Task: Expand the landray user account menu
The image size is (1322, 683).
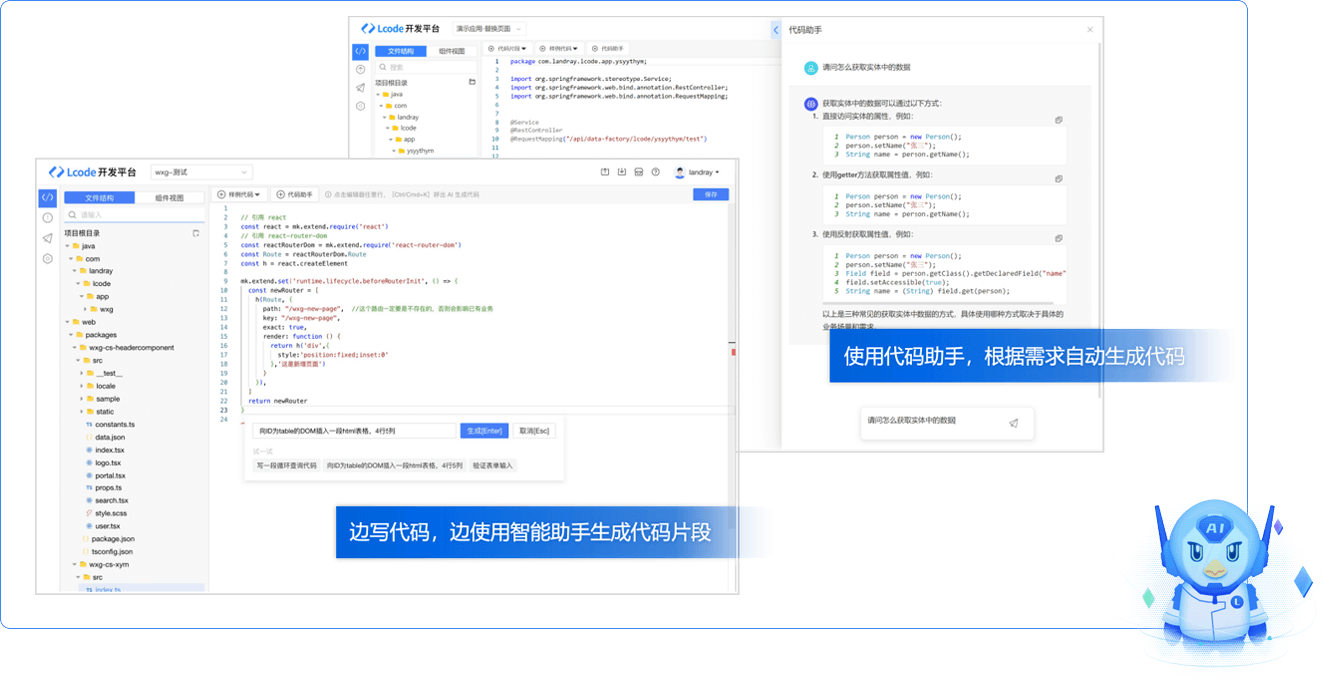Action: 702,172
